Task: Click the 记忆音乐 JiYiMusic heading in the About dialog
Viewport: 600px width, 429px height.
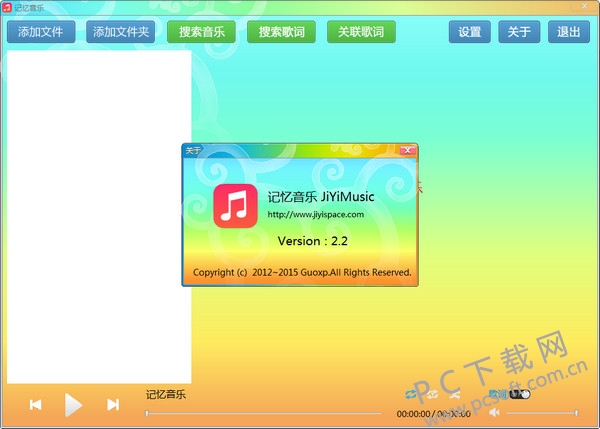Action: pyautogui.click(x=321, y=197)
